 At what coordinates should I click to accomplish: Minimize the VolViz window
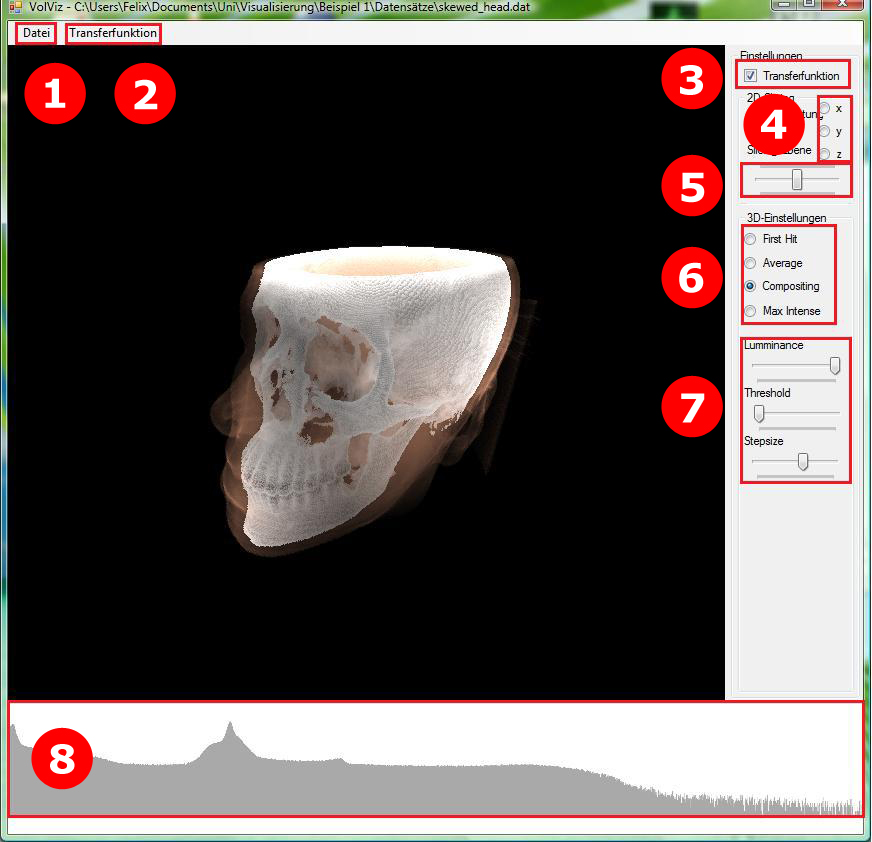[x=785, y=4]
